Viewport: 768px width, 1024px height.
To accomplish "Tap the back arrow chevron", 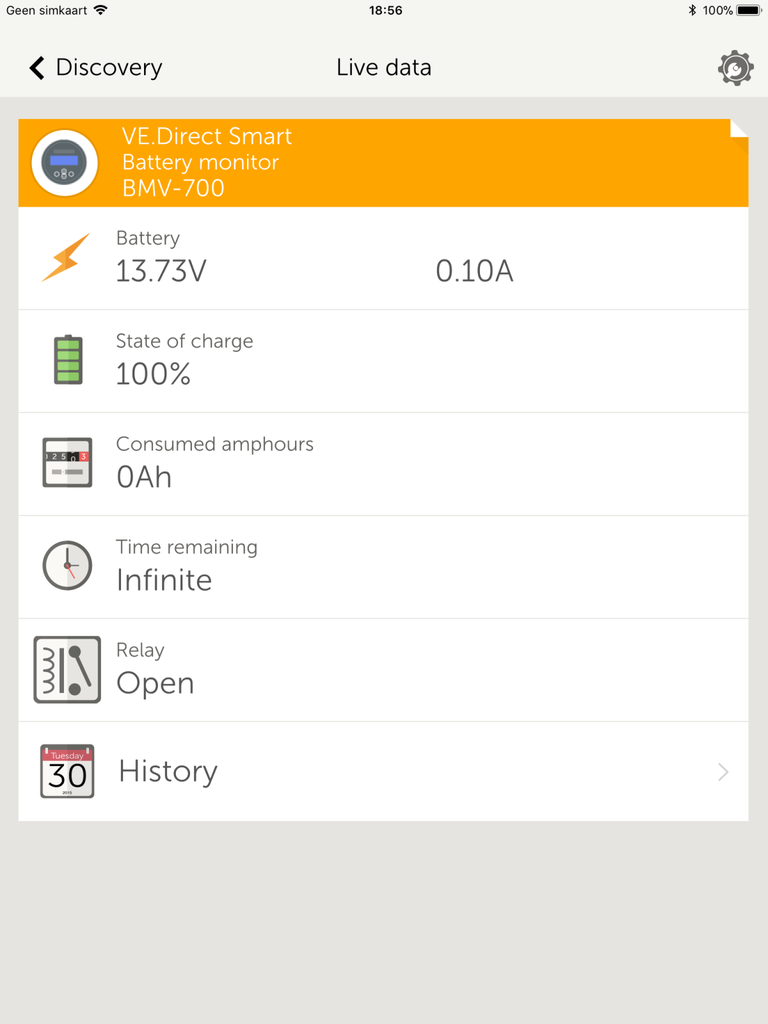I will 37,67.
